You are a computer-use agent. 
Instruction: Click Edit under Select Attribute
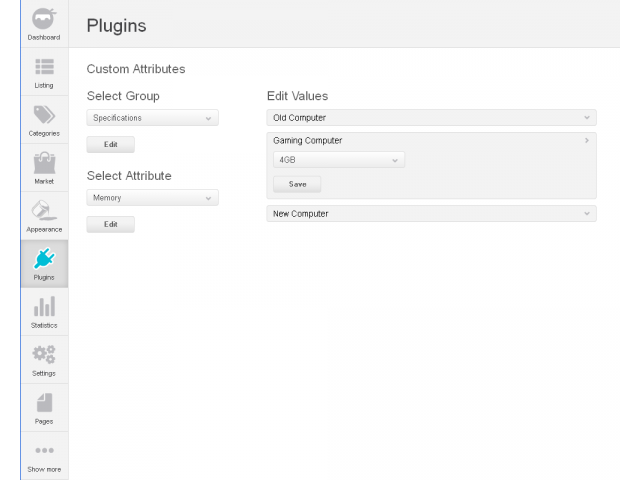point(110,225)
